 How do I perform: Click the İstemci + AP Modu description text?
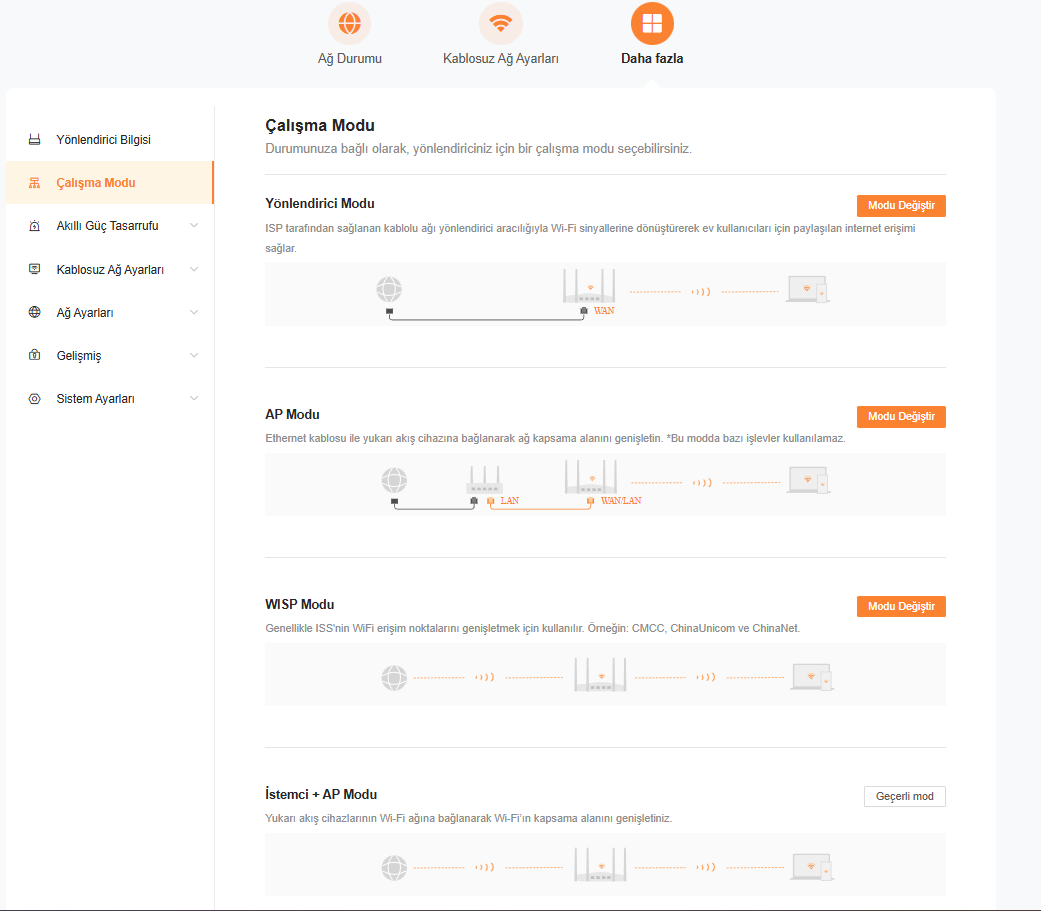click(x=469, y=818)
